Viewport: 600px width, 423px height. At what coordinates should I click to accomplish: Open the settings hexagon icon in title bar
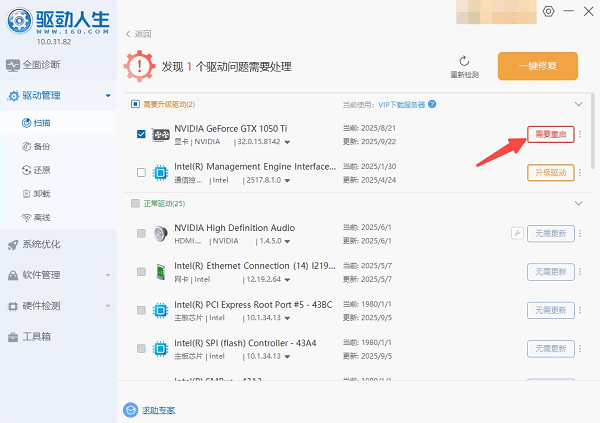[548, 11]
